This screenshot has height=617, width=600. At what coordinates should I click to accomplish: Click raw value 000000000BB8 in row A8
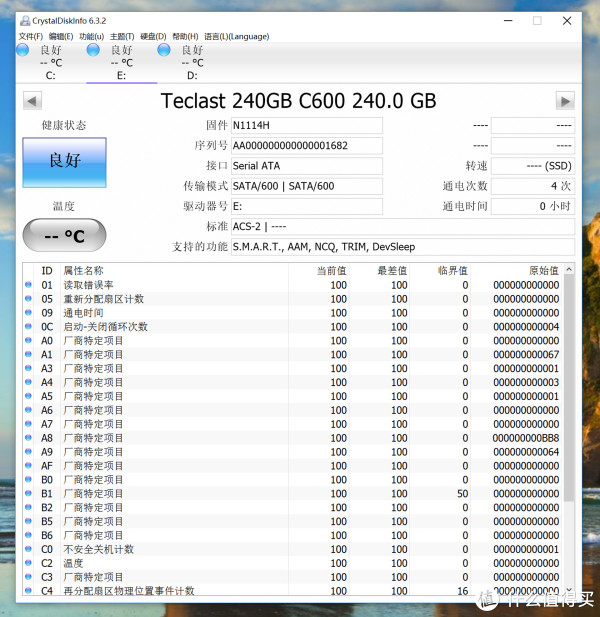tap(526, 438)
